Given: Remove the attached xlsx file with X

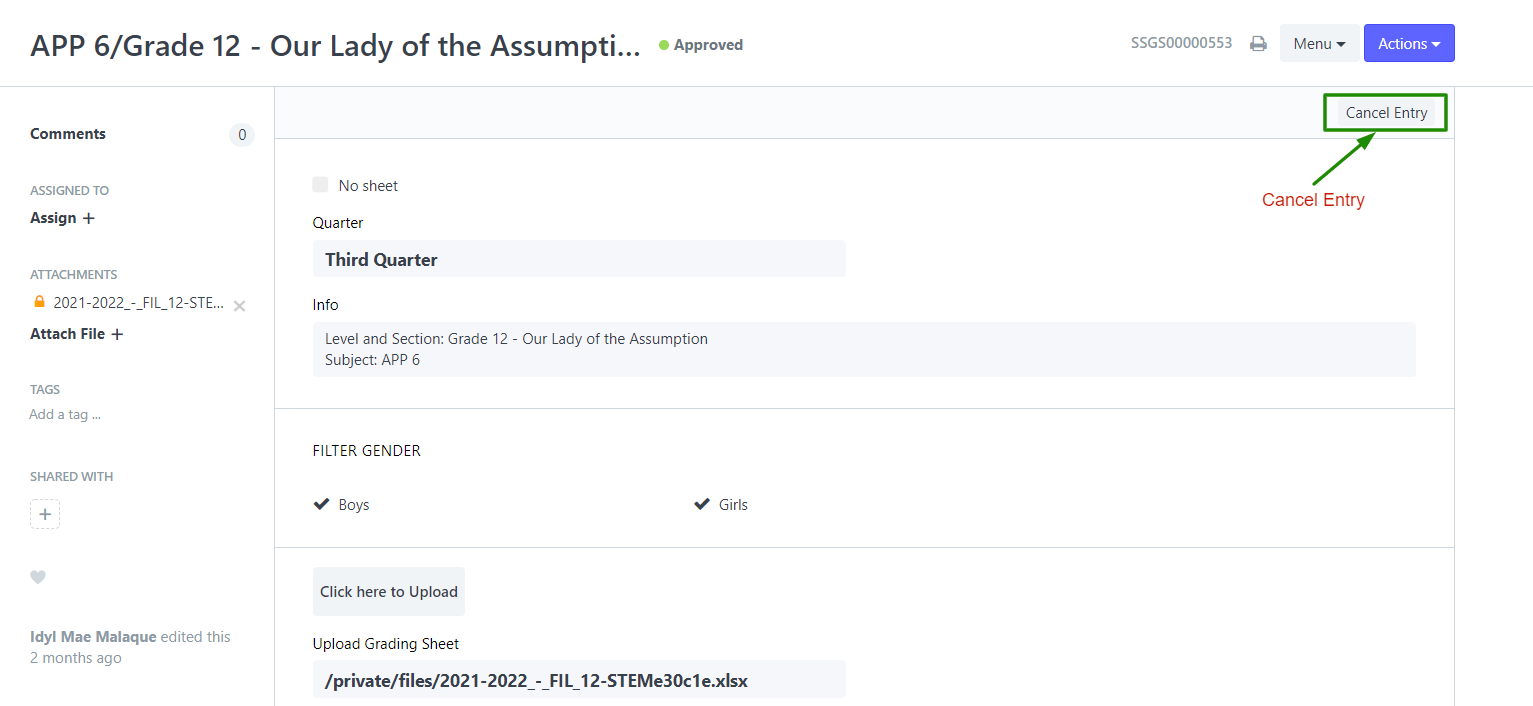Looking at the screenshot, I should pyautogui.click(x=239, y=306).
